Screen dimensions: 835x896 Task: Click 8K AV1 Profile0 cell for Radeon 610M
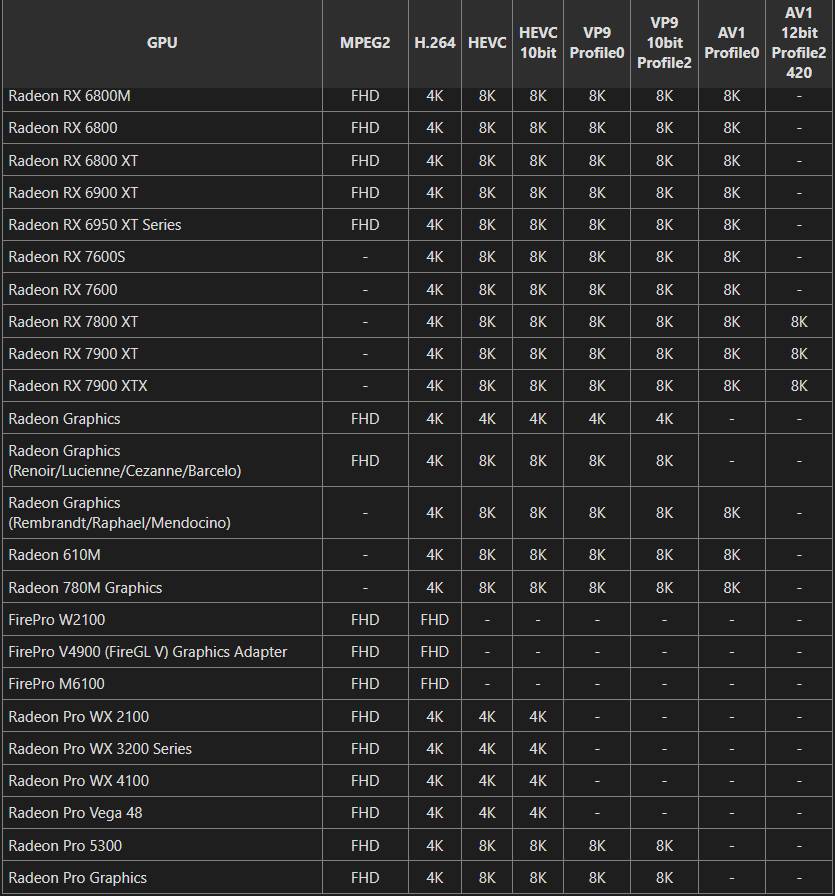732,555
